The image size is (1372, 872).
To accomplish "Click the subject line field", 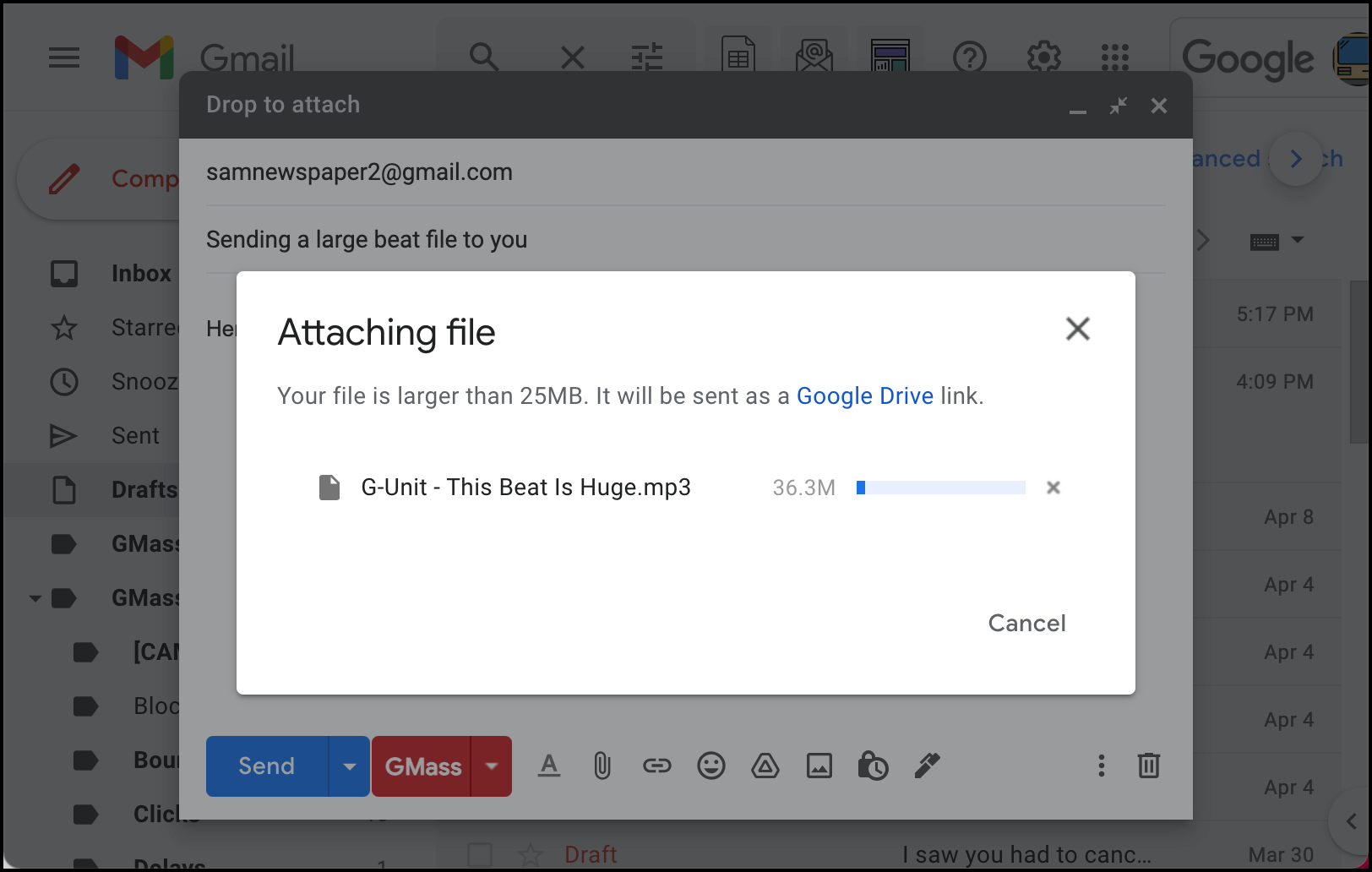I will [x=686, y=240].
